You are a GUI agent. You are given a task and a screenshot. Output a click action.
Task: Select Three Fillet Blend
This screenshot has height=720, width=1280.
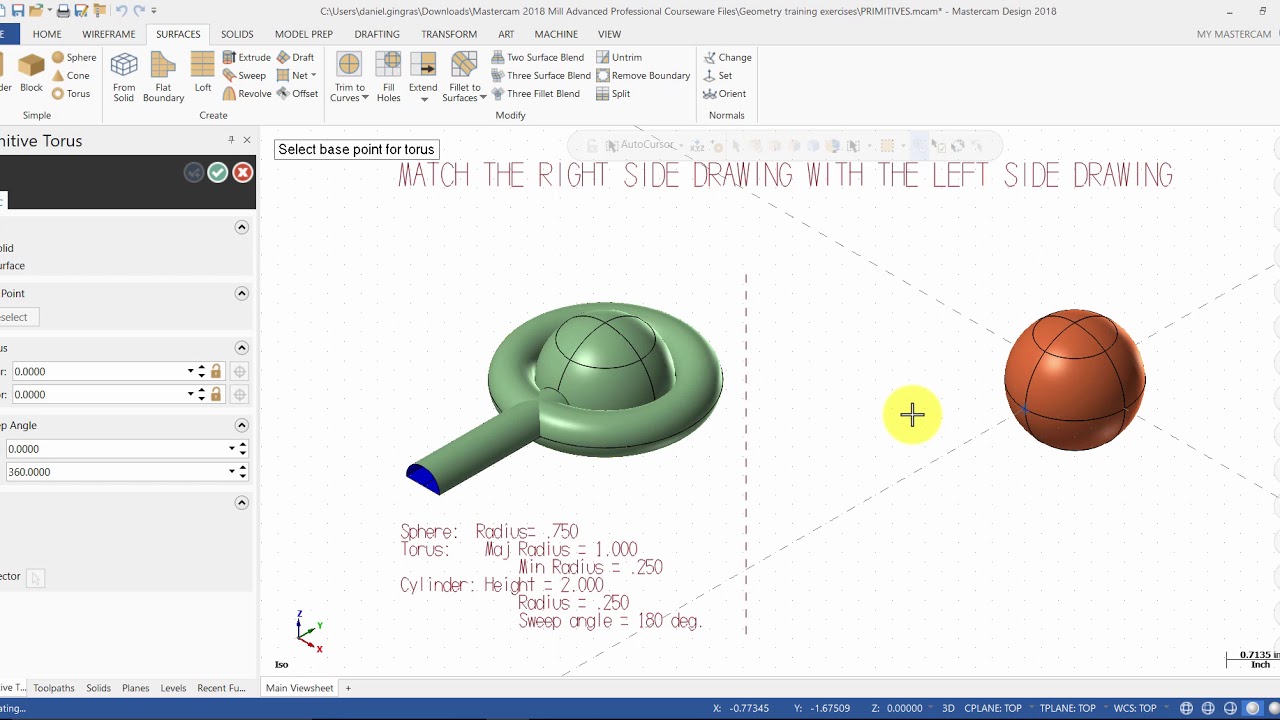(536, 93)
